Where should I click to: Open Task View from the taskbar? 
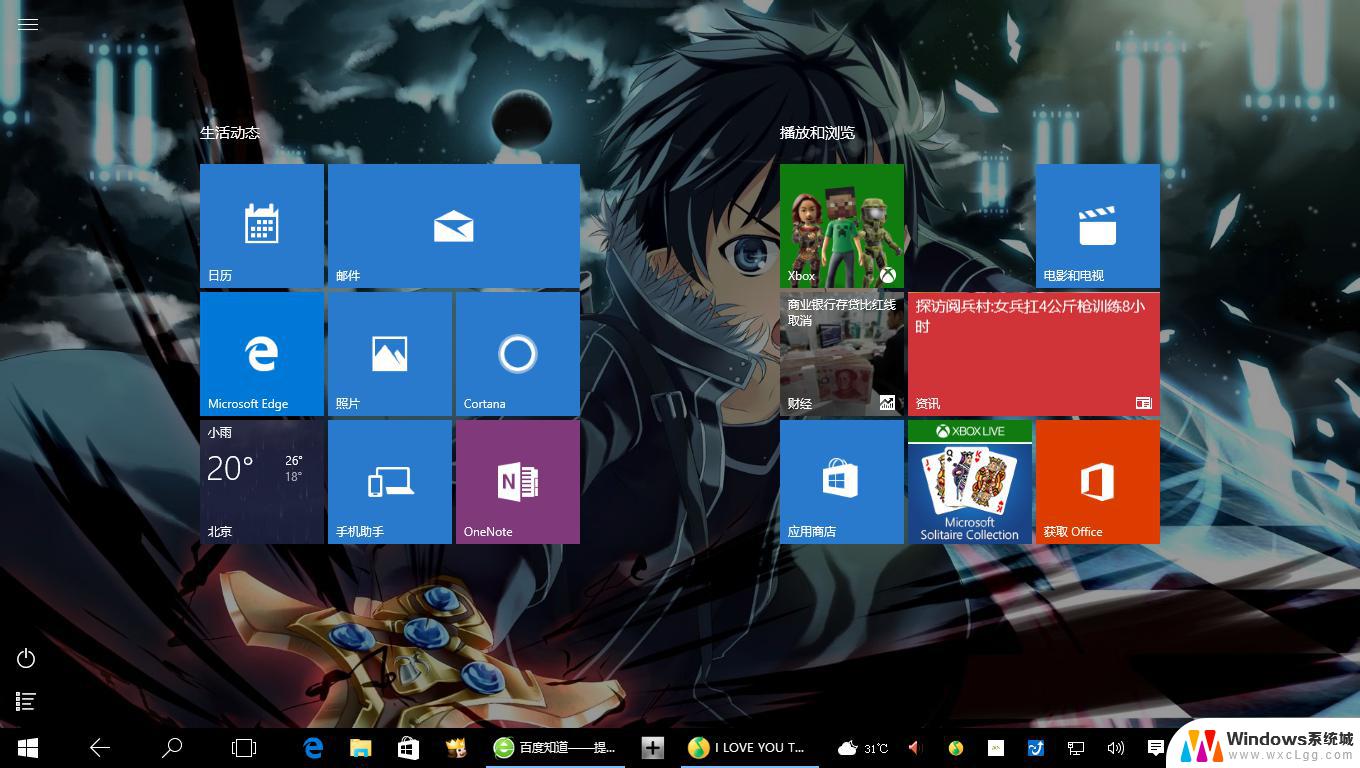[244, 747]
